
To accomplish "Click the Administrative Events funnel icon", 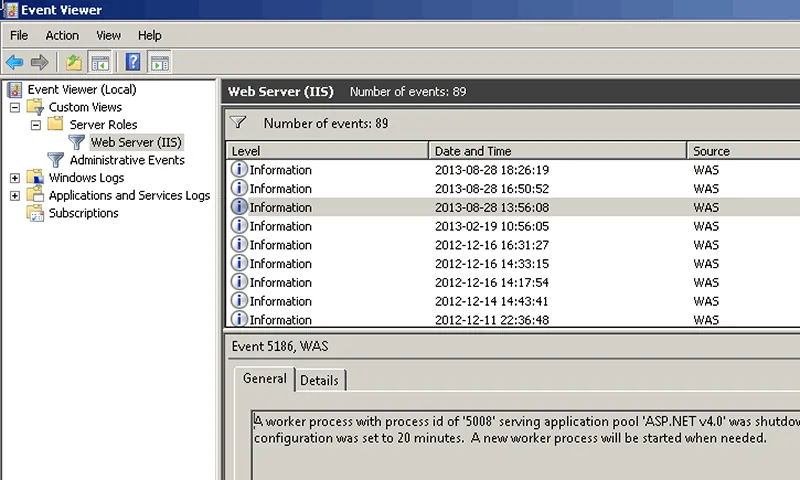I will 56,160.
